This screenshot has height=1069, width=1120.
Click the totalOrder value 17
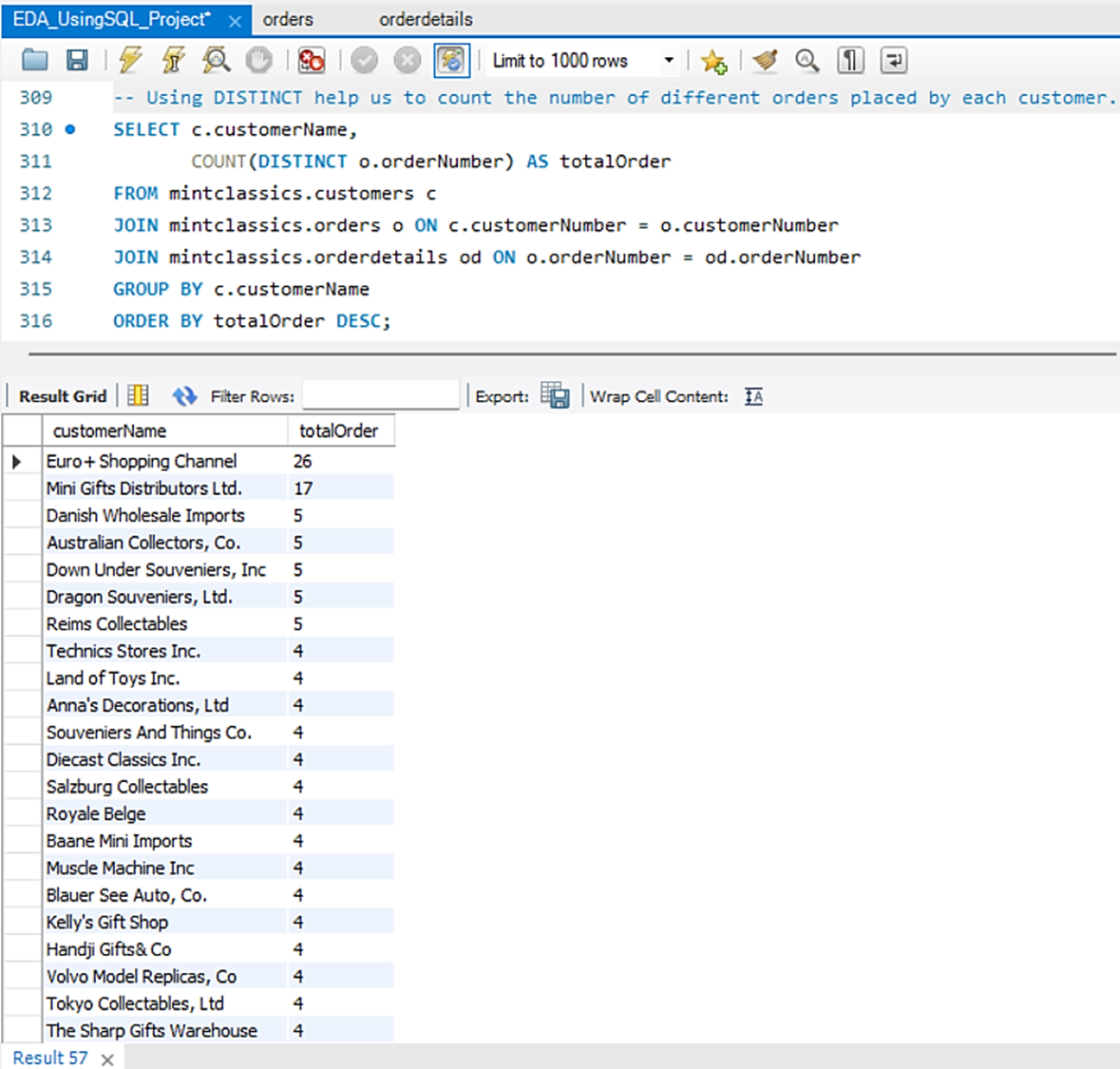(x=341, y=488)
